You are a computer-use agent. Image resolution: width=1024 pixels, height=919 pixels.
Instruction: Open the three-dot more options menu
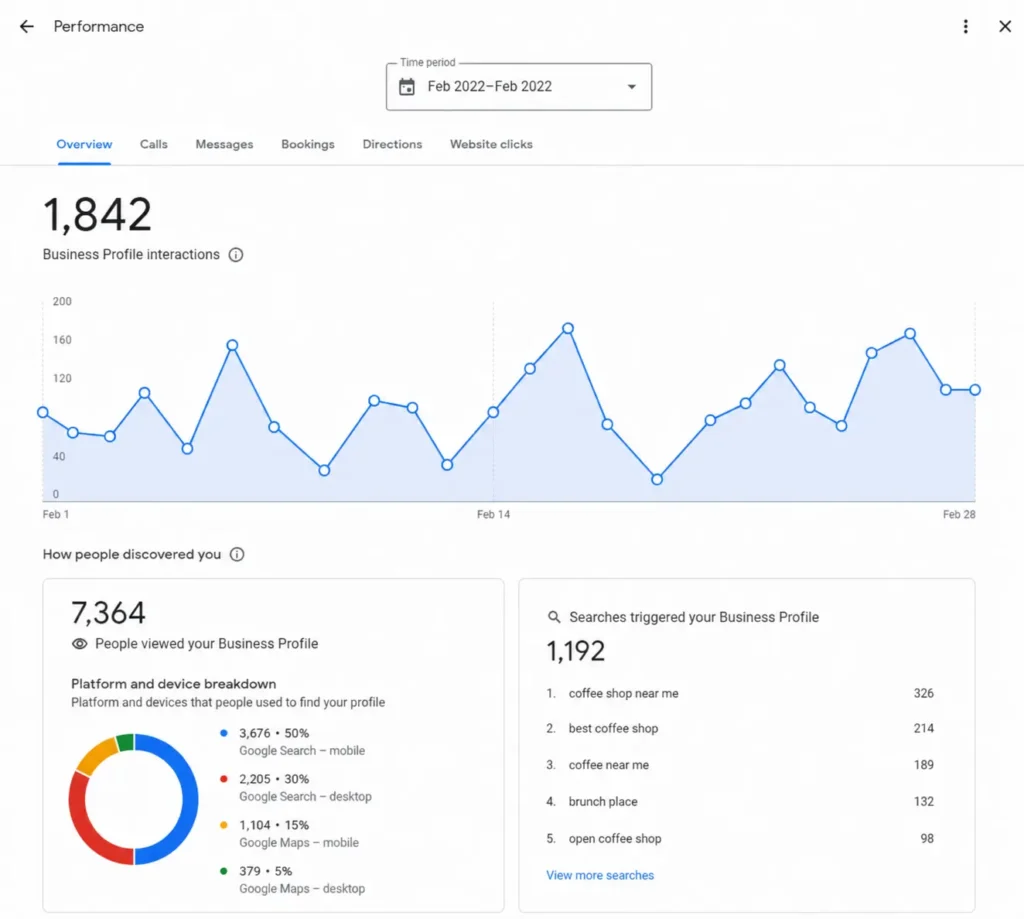click(965, 26)
